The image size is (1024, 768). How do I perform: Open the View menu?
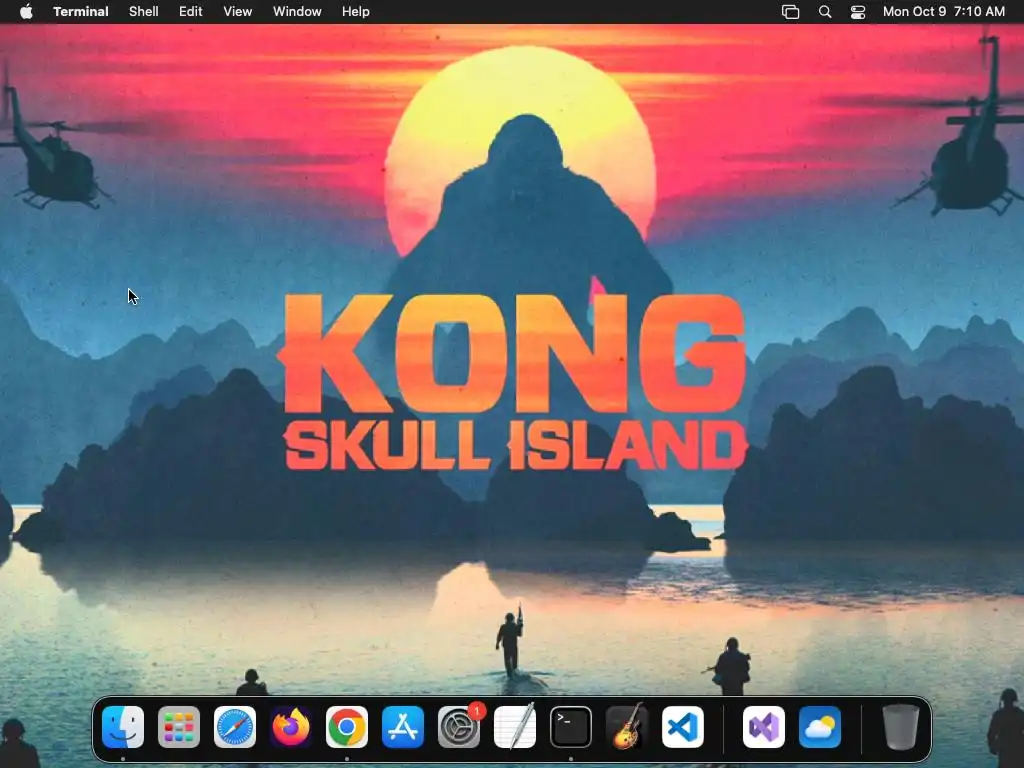pyautogui.click(x=238, y=12)
